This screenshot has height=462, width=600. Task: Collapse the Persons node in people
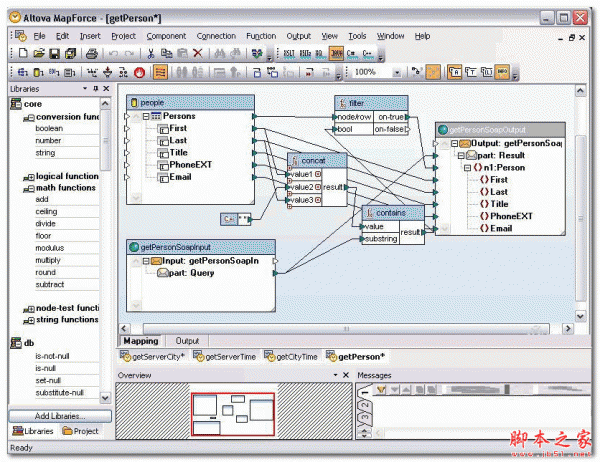coord(146,116)
